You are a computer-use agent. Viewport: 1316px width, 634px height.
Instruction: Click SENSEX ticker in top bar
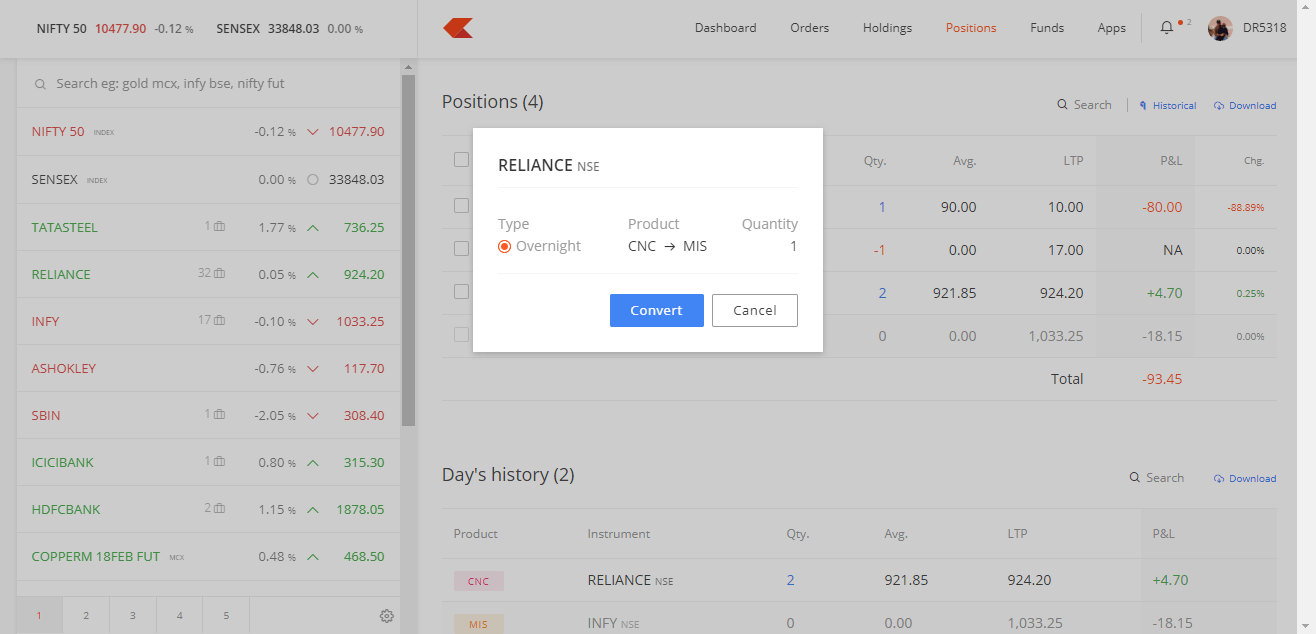point(290,28)
